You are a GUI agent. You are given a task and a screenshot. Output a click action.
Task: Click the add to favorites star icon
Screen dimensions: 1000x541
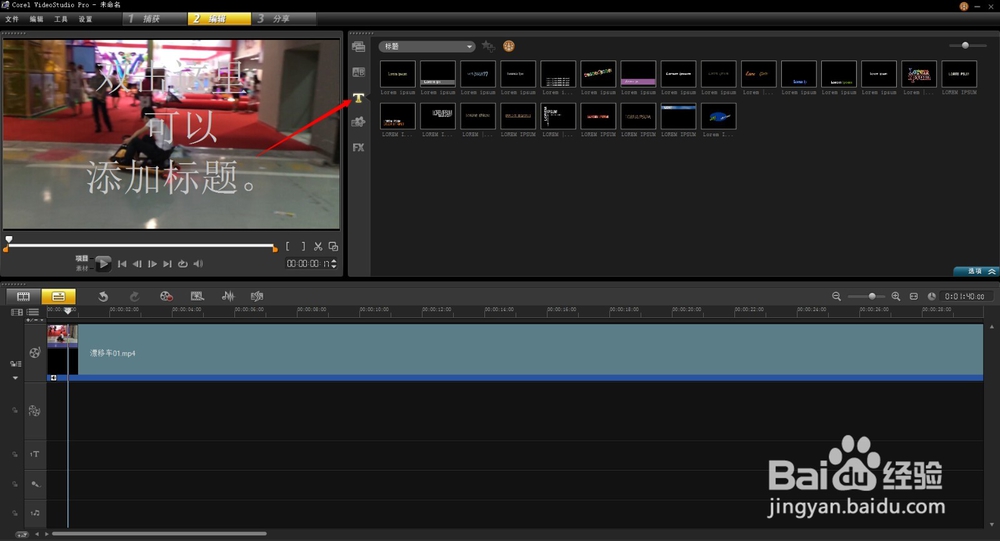pyautogui.click(x=488, y=46)
